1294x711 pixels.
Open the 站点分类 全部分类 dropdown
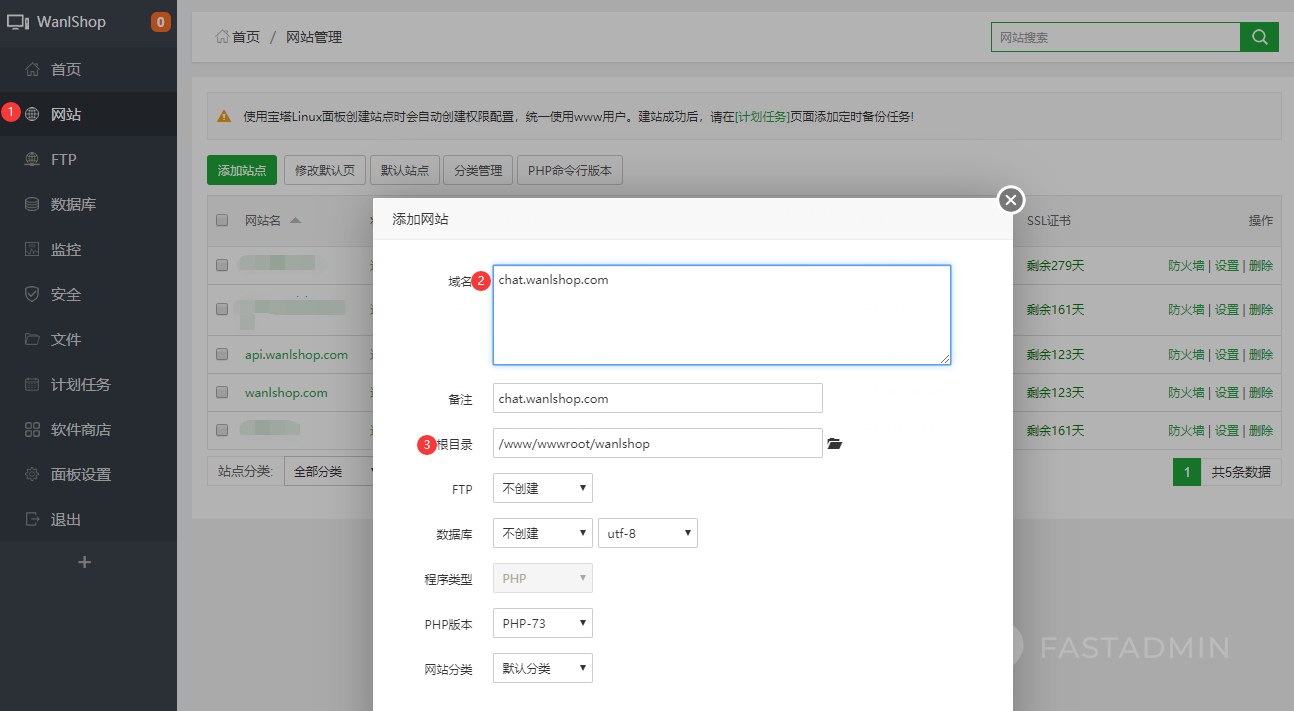(x=330, y=471)
